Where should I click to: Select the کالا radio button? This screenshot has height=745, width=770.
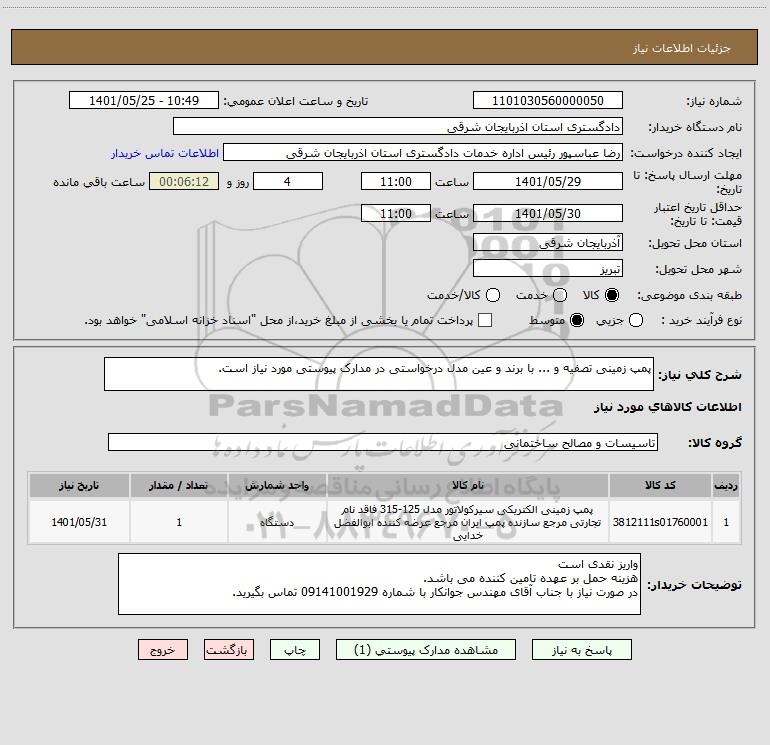[612, 295]
